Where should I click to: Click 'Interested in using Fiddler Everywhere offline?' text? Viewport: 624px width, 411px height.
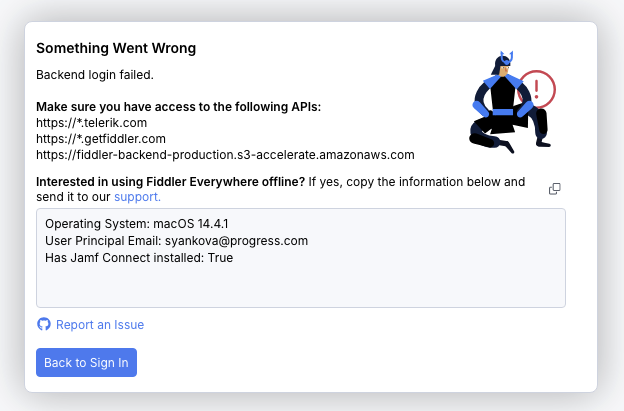(x=170, y=182)
